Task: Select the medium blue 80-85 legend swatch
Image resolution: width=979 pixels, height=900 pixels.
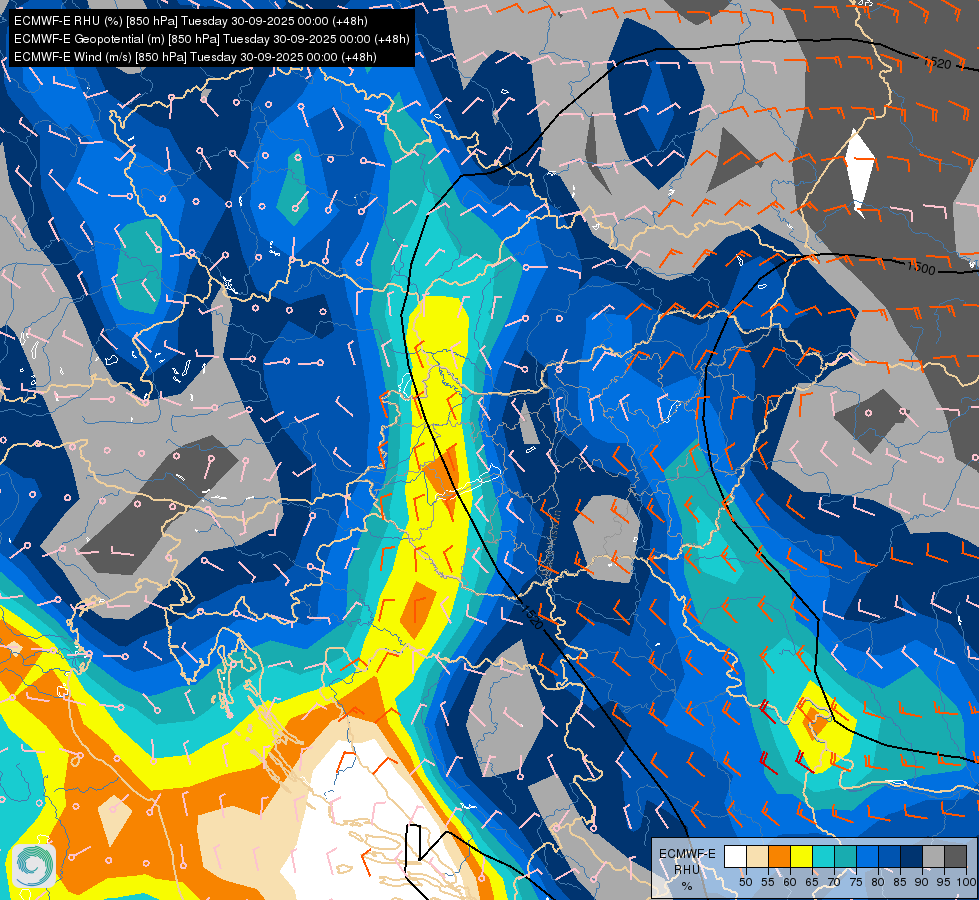Action: [890, 856]
